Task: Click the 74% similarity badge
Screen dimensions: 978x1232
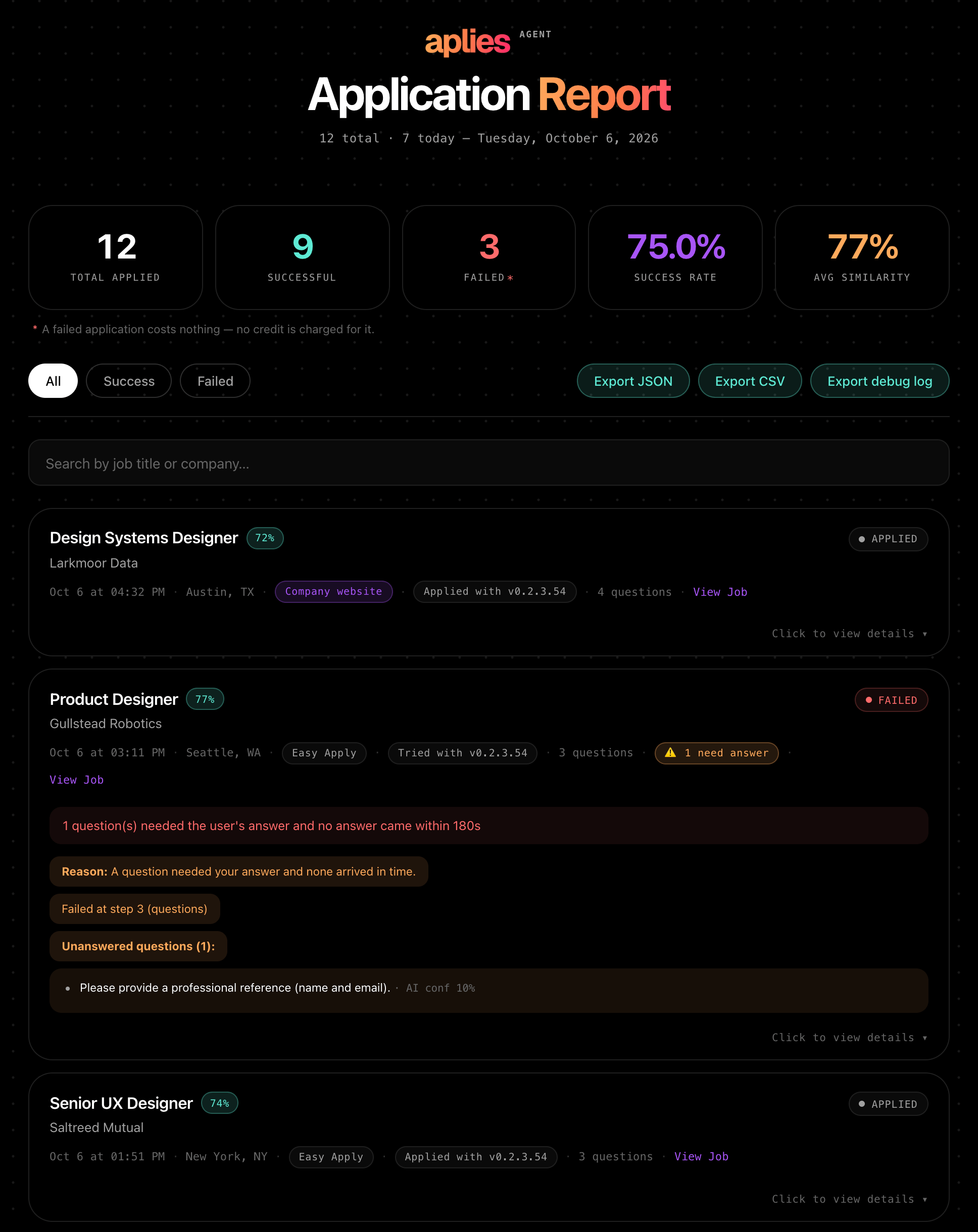Action: click(219, 1103)
